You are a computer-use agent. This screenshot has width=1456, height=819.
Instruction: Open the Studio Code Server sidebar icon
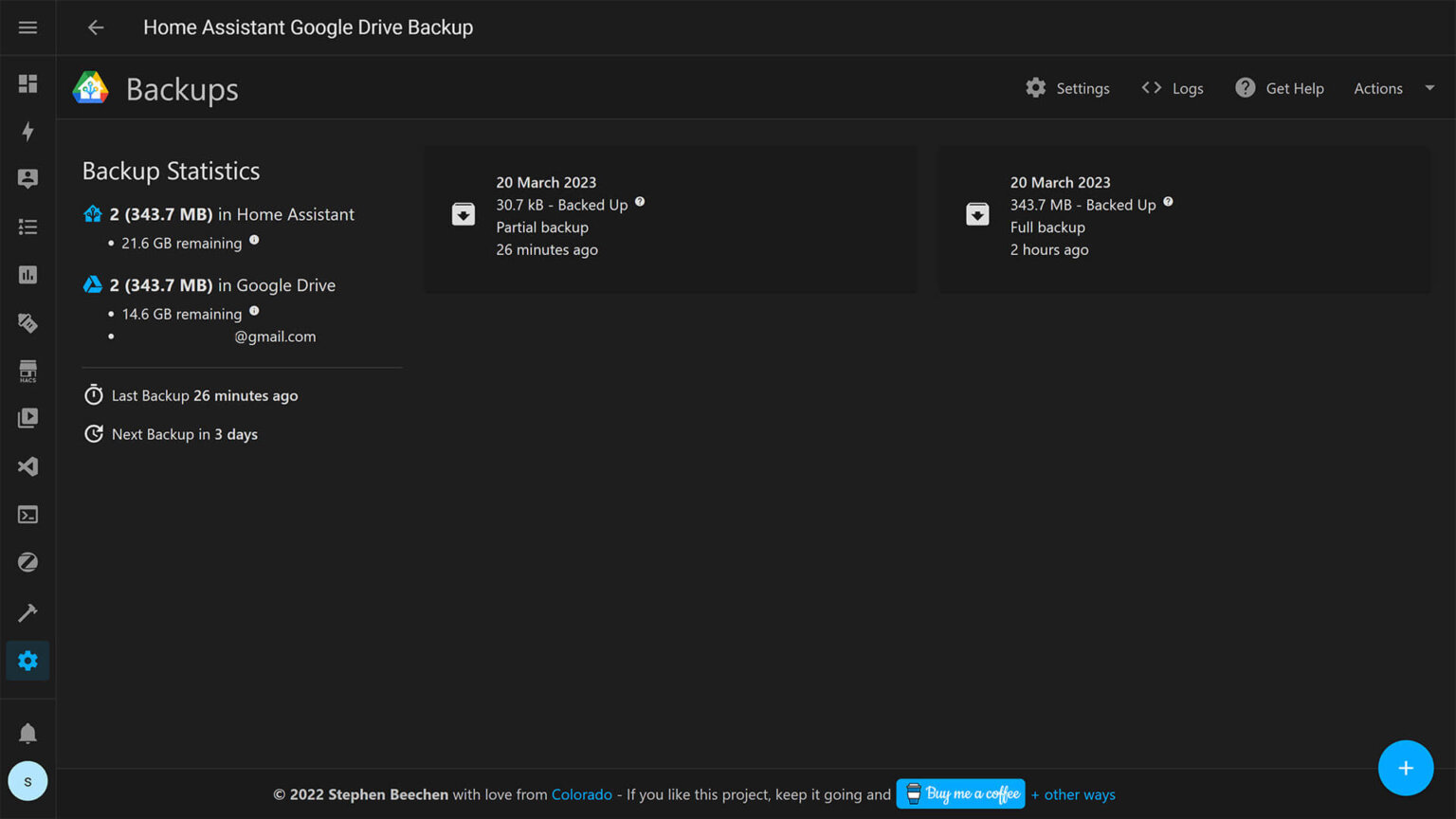[x=27, y=466]
